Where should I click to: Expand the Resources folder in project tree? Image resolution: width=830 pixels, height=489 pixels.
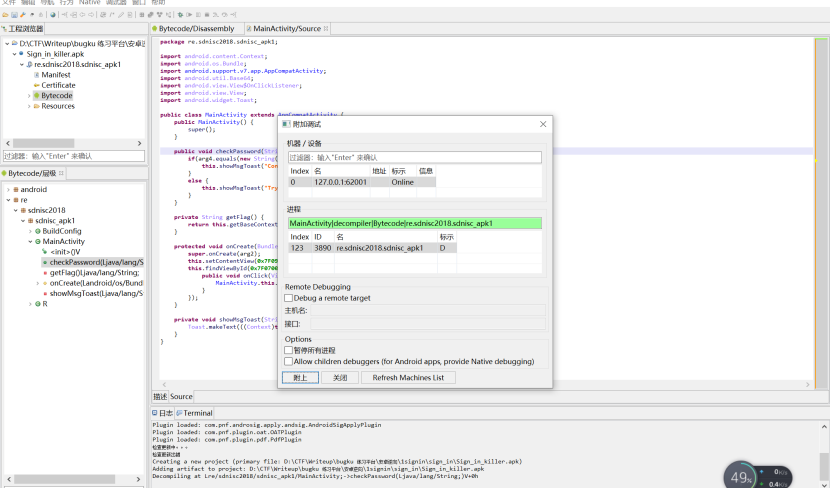click(29, 106)
